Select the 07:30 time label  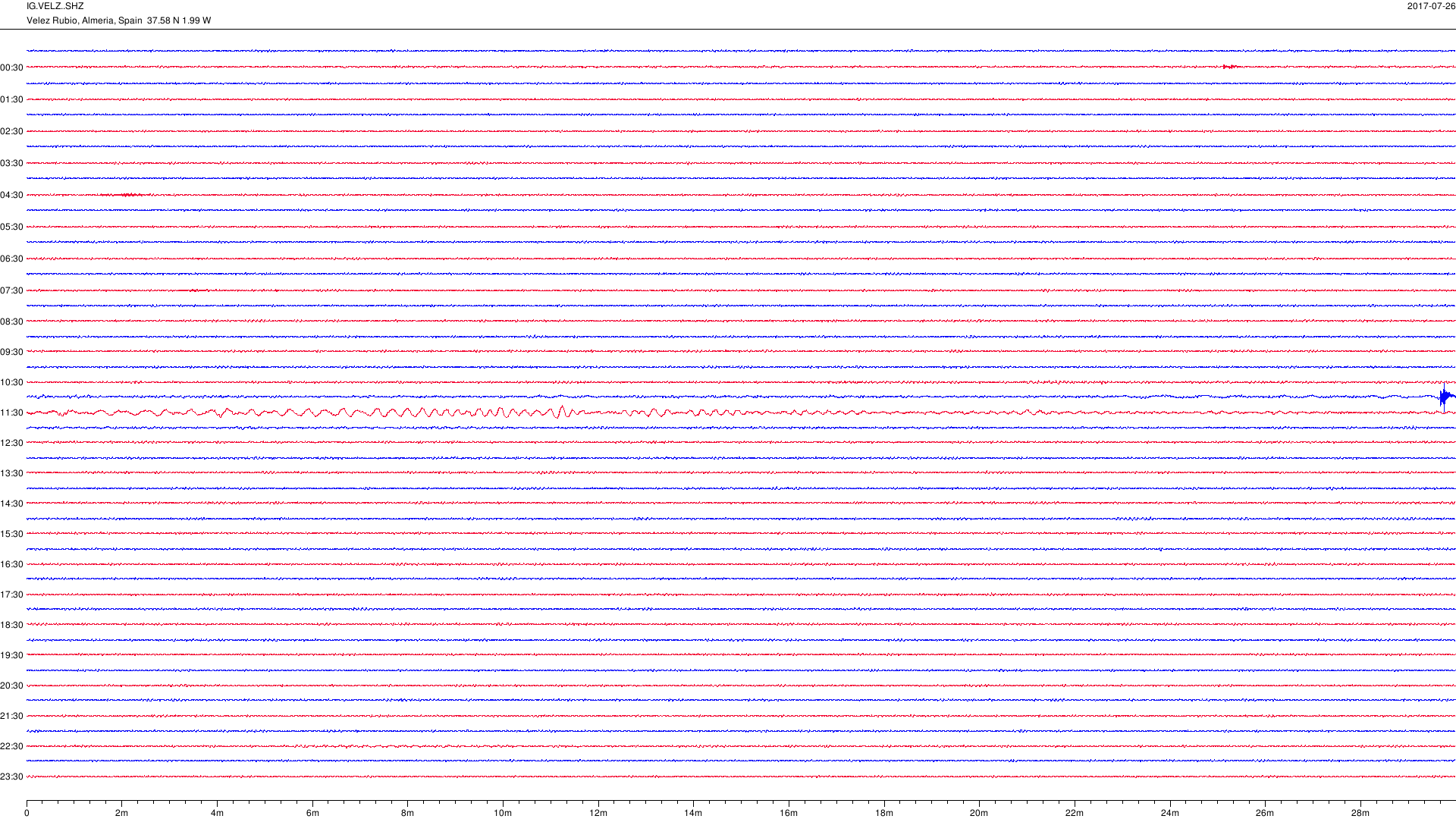coord(11,290)
